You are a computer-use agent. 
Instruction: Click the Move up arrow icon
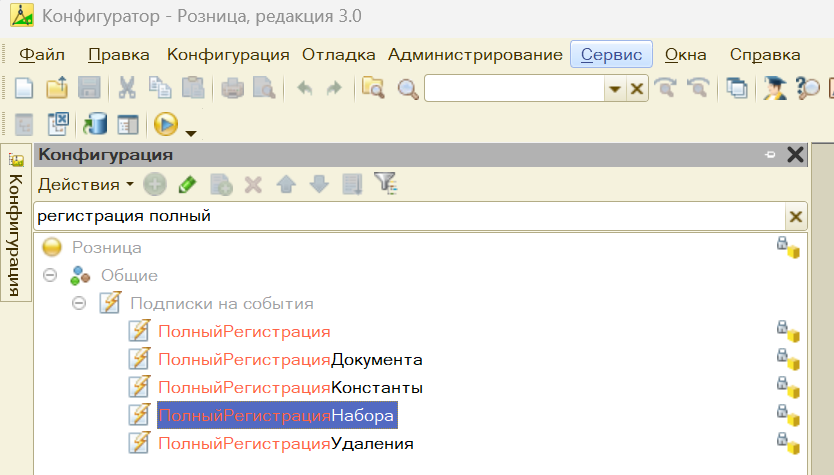click(286, 185)
